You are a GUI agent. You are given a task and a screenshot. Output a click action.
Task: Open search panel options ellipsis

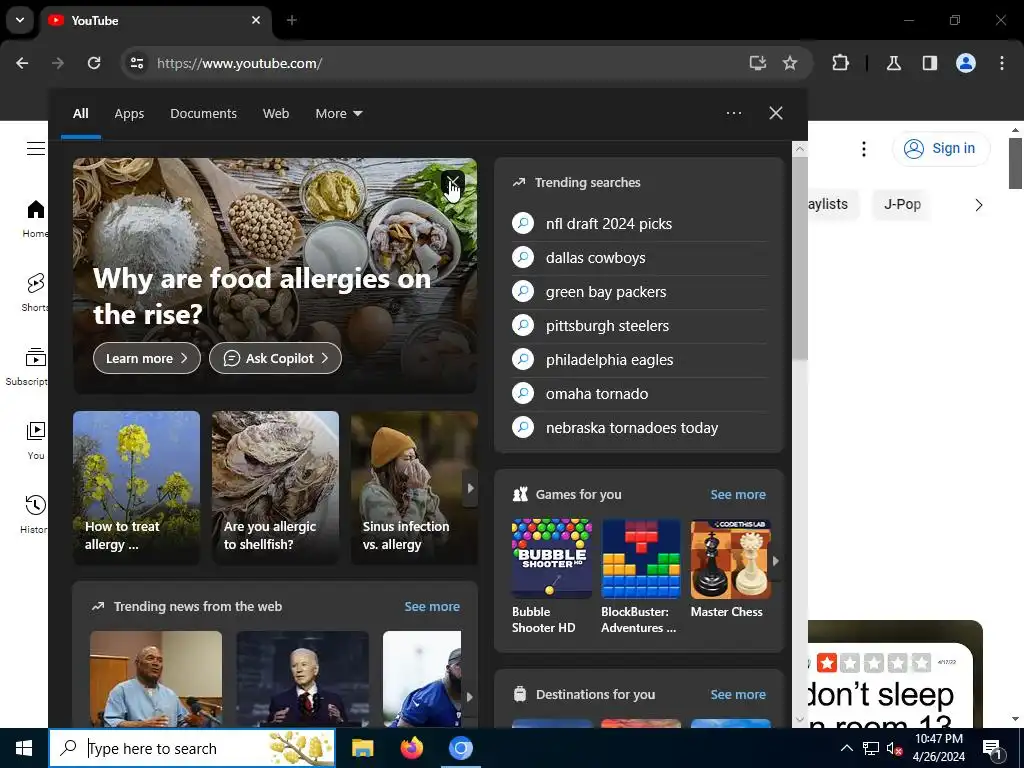pyautogui.click(x=734, y=113)
